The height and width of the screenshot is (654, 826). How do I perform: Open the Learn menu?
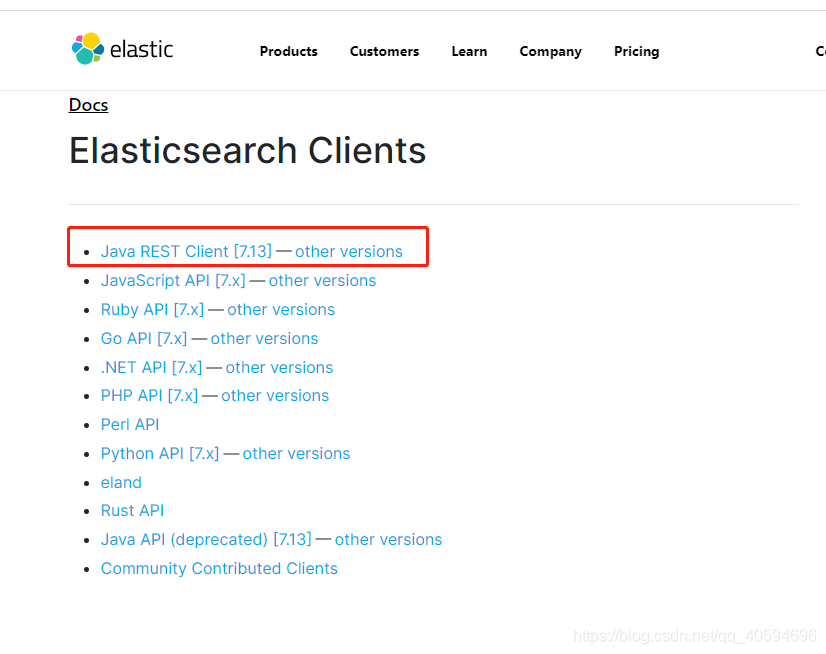point(469,51)
